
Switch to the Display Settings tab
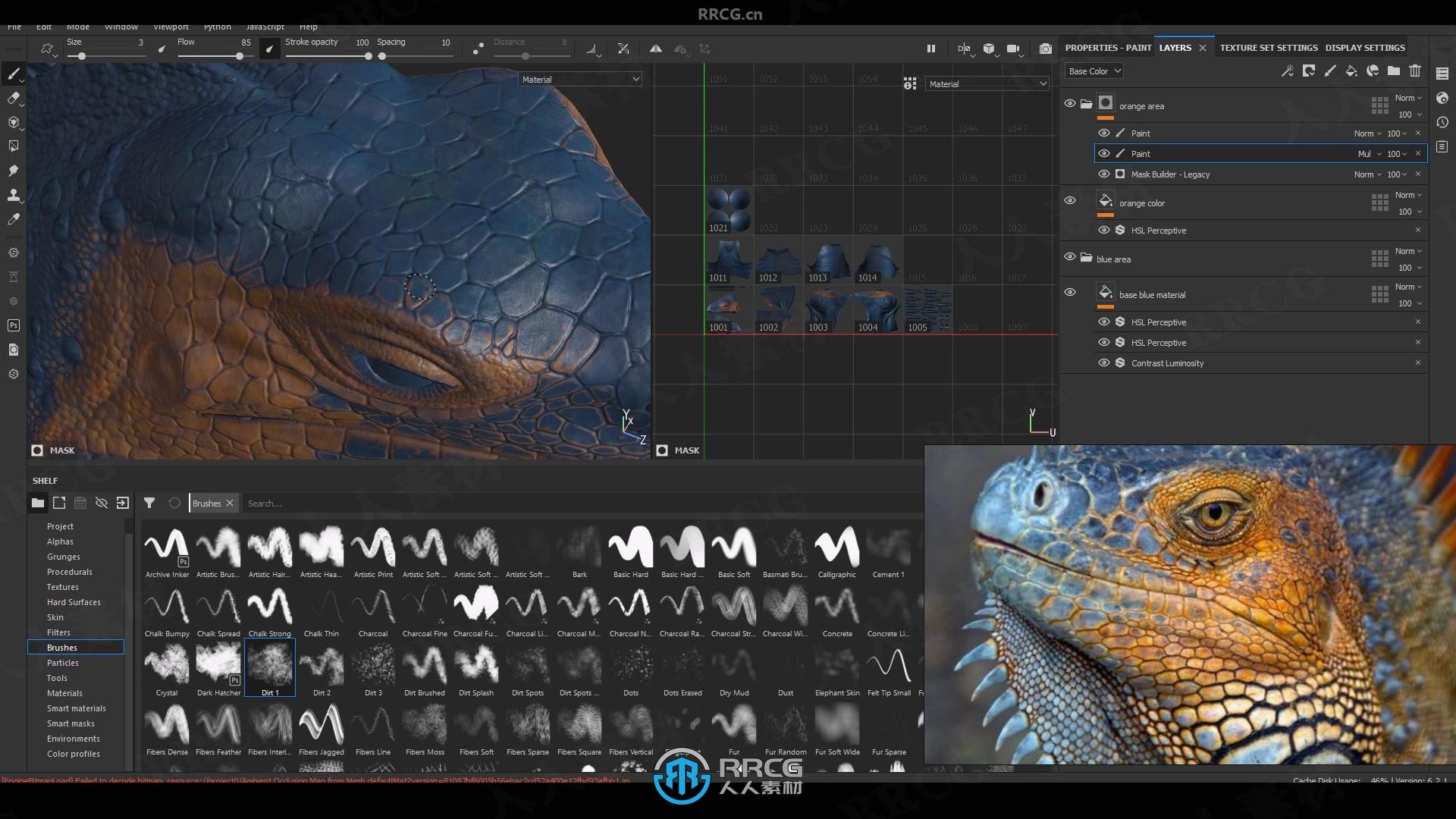pyautogui.click(x=1365, y=48)
